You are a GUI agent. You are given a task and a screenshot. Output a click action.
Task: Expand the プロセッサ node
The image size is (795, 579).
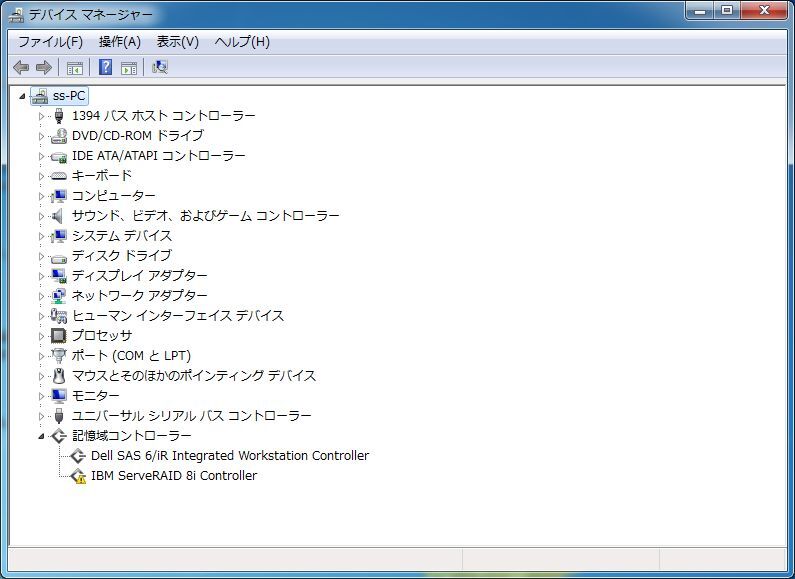(41, 336)
